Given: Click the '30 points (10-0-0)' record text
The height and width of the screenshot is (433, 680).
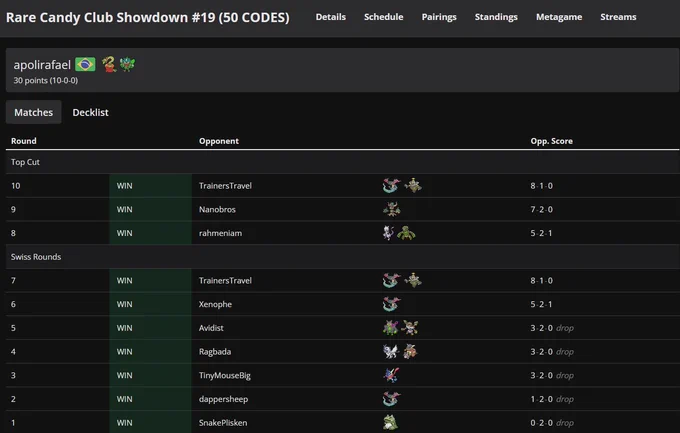Looking at the screenshot, I should (46, 80).
